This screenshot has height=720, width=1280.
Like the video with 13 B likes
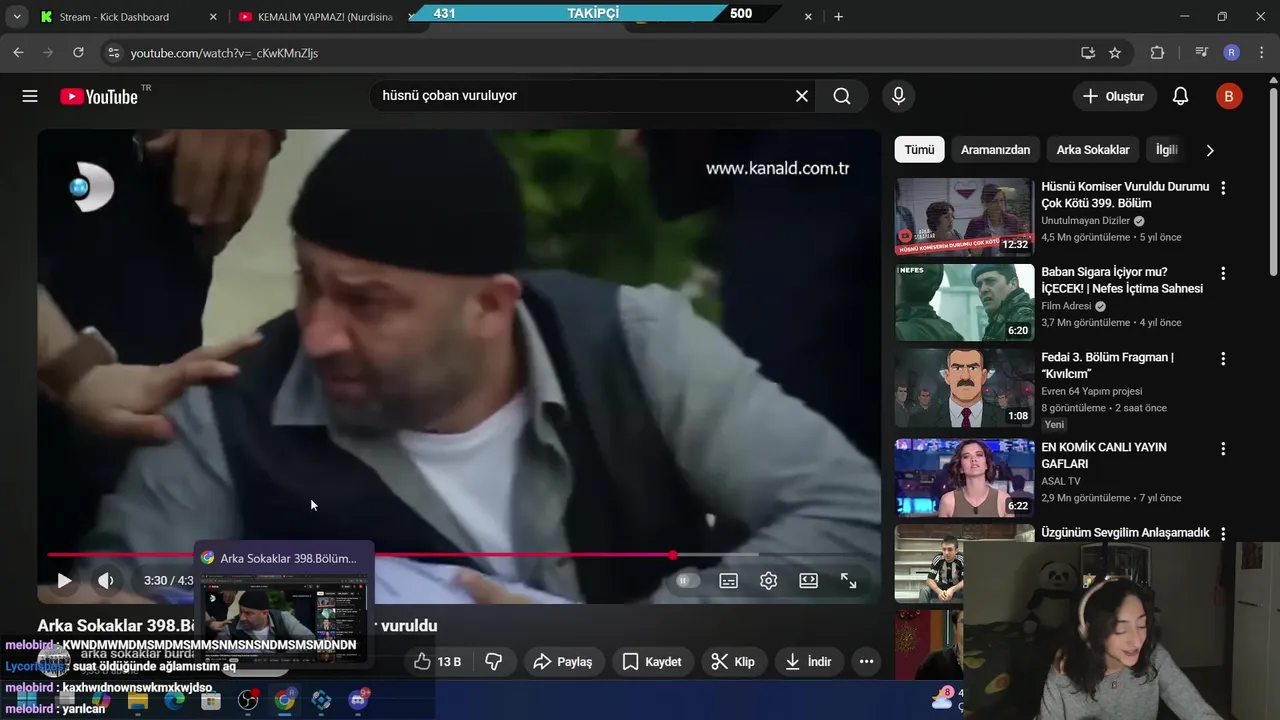[437, 662]
